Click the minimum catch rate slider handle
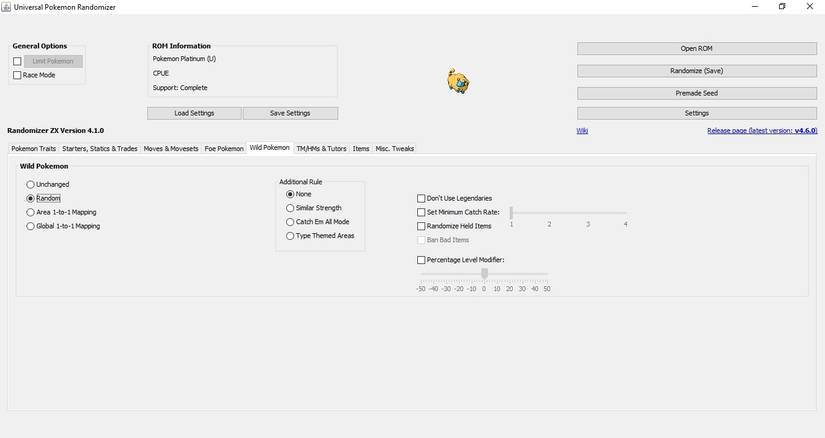The width and height of the screenshot is (825, 438). coord(511,212)
